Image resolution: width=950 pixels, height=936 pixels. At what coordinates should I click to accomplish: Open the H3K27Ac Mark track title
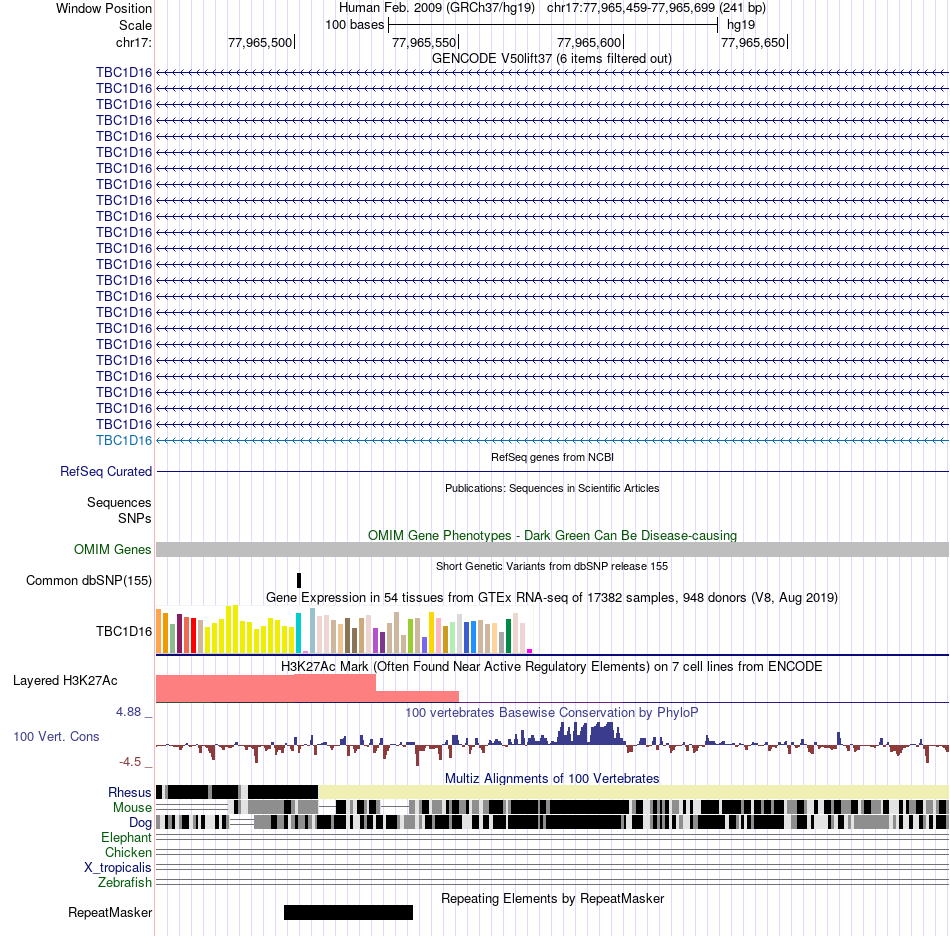552,666
